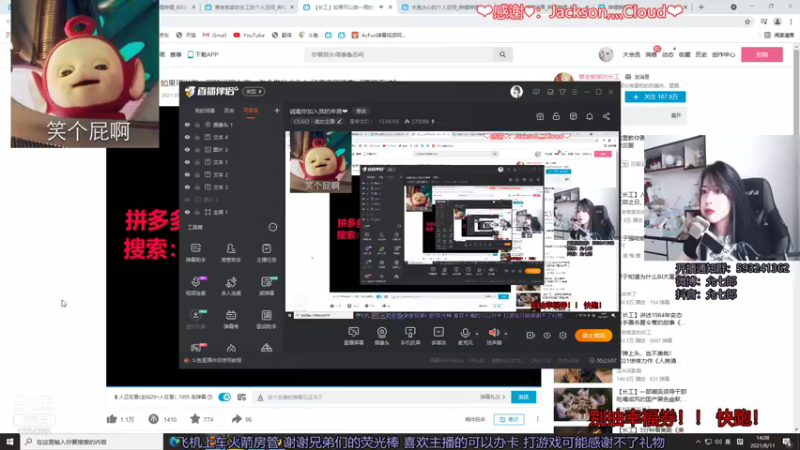
Task: Hide the 文本 4 source
Action: pyautogui.click(x=187, y=137)
